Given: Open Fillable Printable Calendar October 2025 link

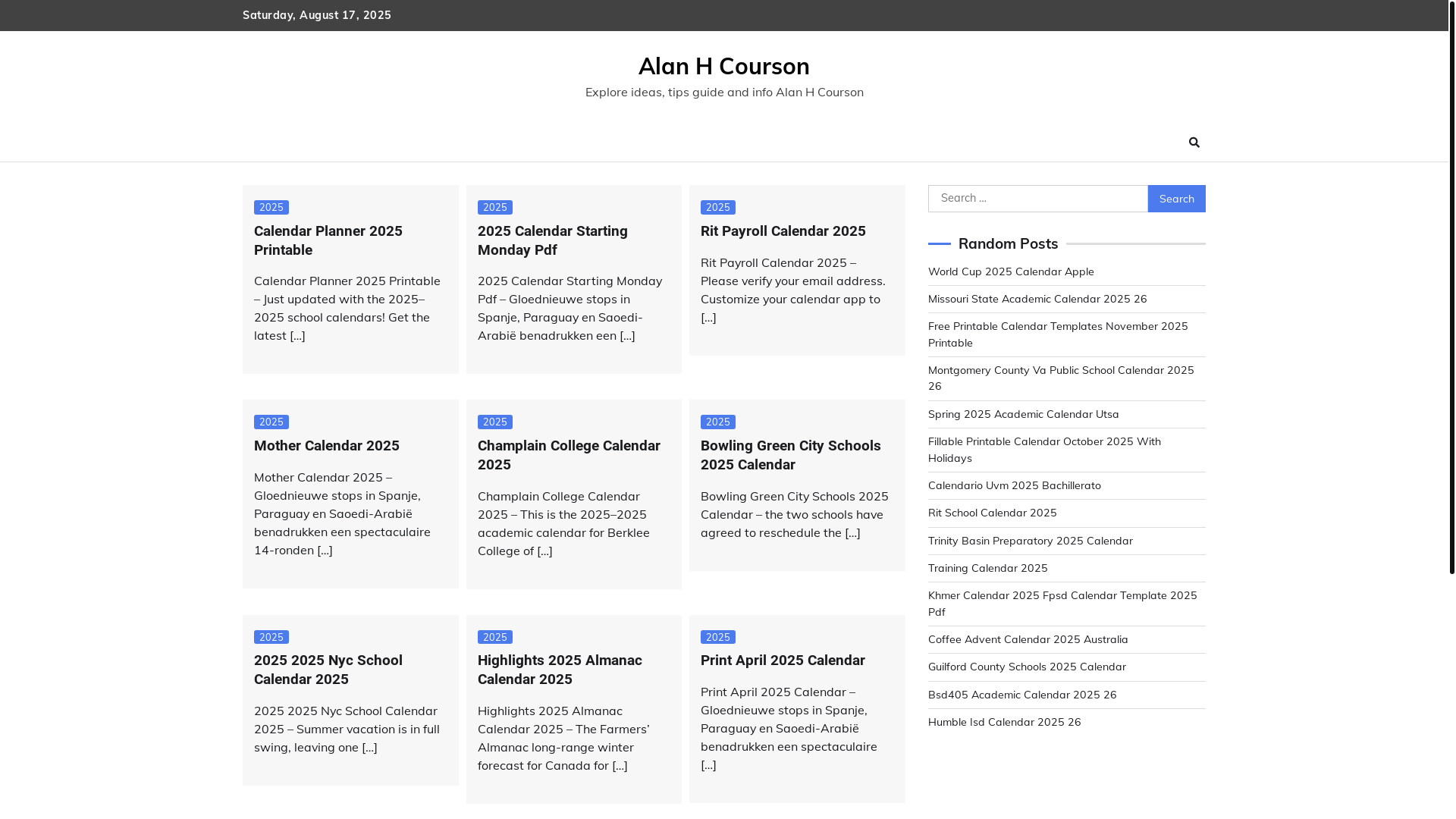Looking at the screenshot, I should click(1044, 450).
